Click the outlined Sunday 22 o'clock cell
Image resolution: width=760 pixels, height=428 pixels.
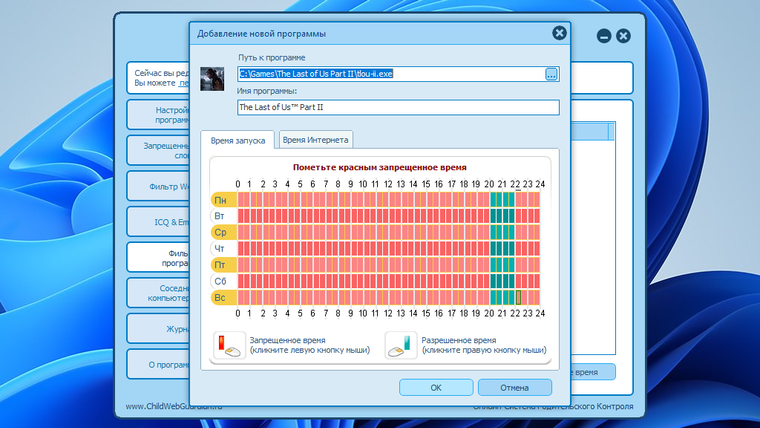(x=518, y=297)
